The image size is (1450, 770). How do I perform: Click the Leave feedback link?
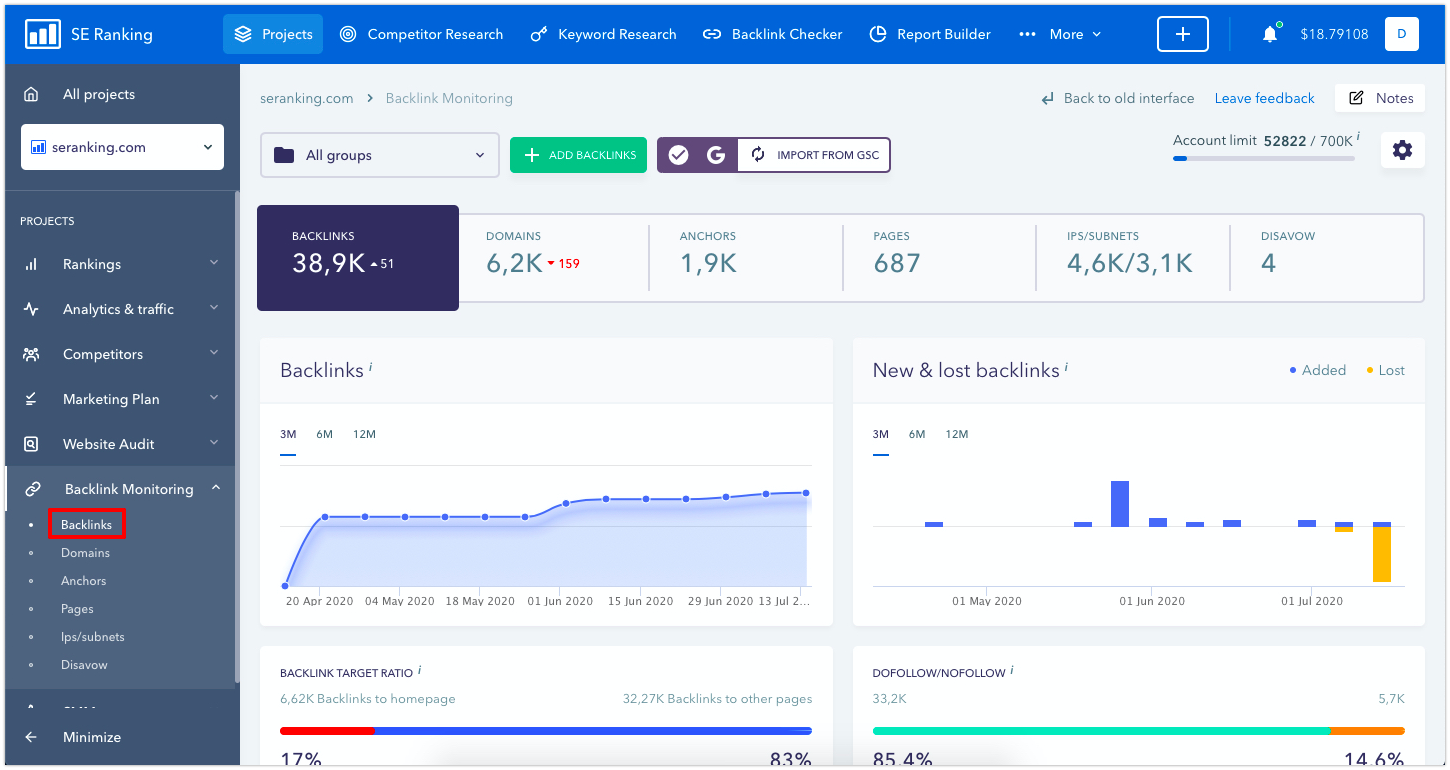pyautogui.click(x=1264, y=98)
